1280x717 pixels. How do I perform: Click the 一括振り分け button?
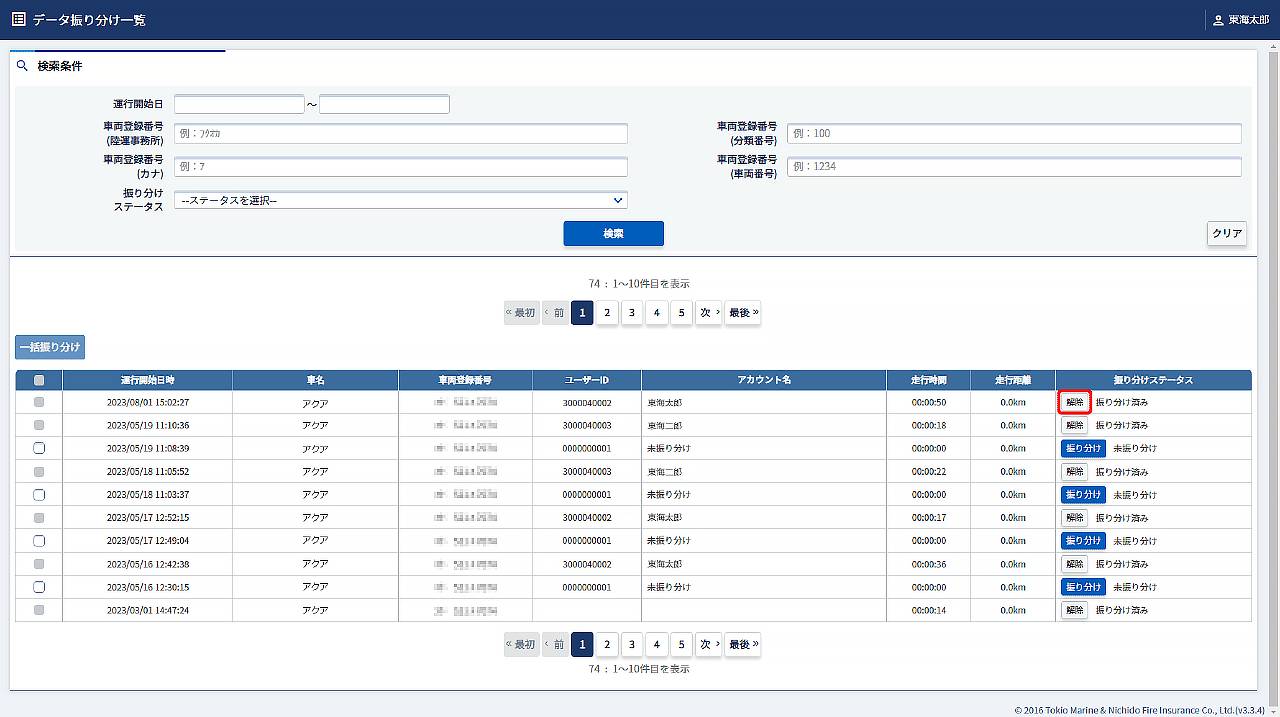[x=50, y=347]
